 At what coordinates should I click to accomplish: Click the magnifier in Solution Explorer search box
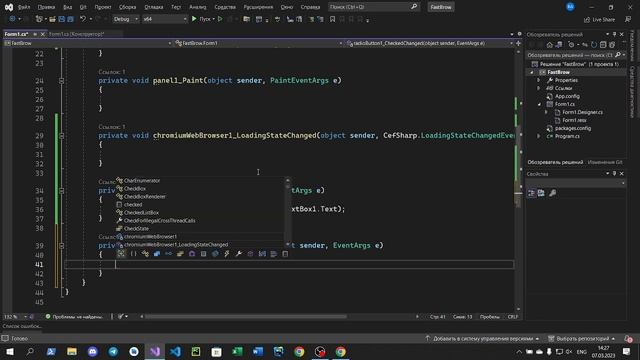(x=618, y=55)
